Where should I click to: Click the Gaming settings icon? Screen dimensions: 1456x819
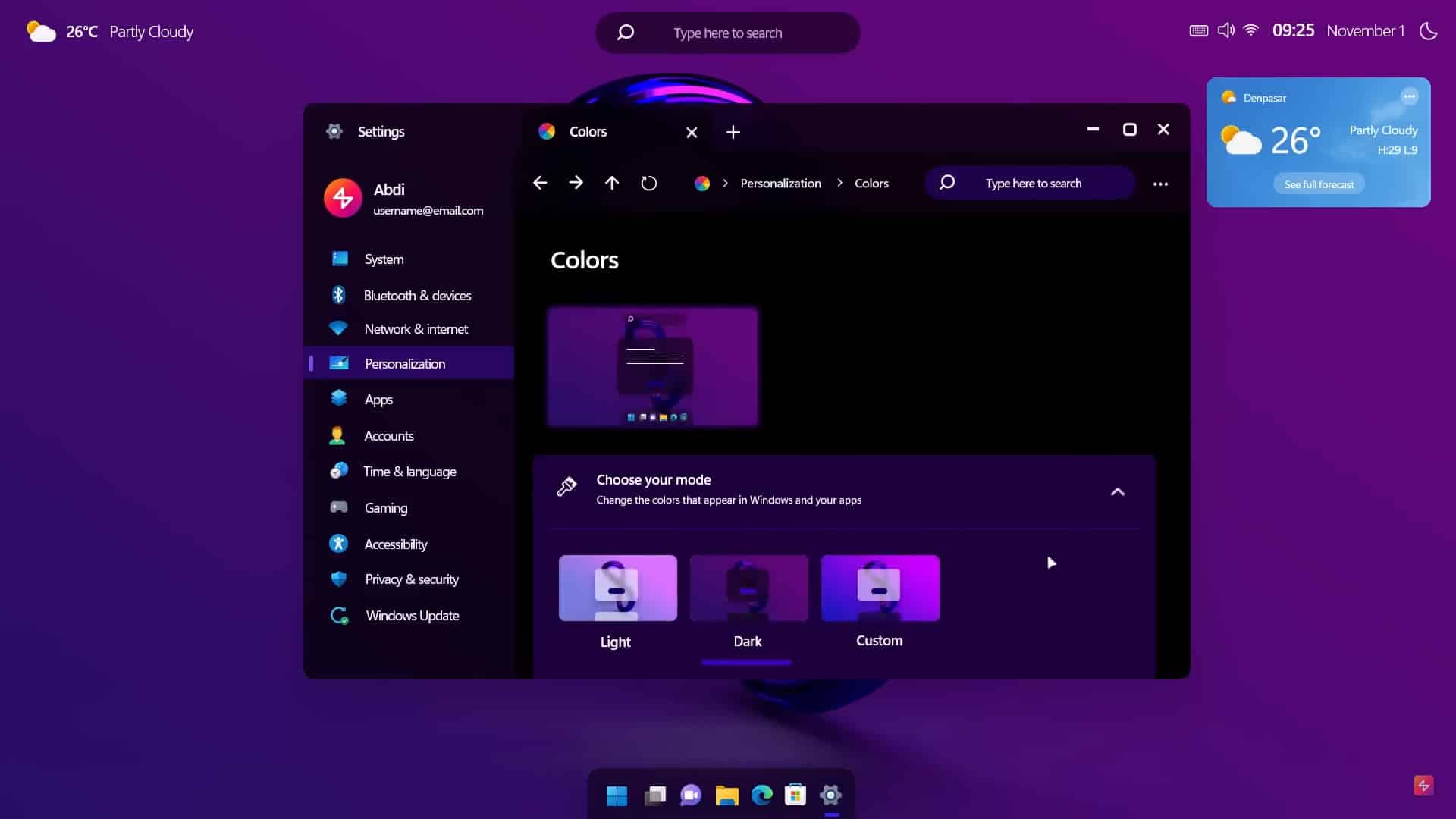tap(339, 507)
